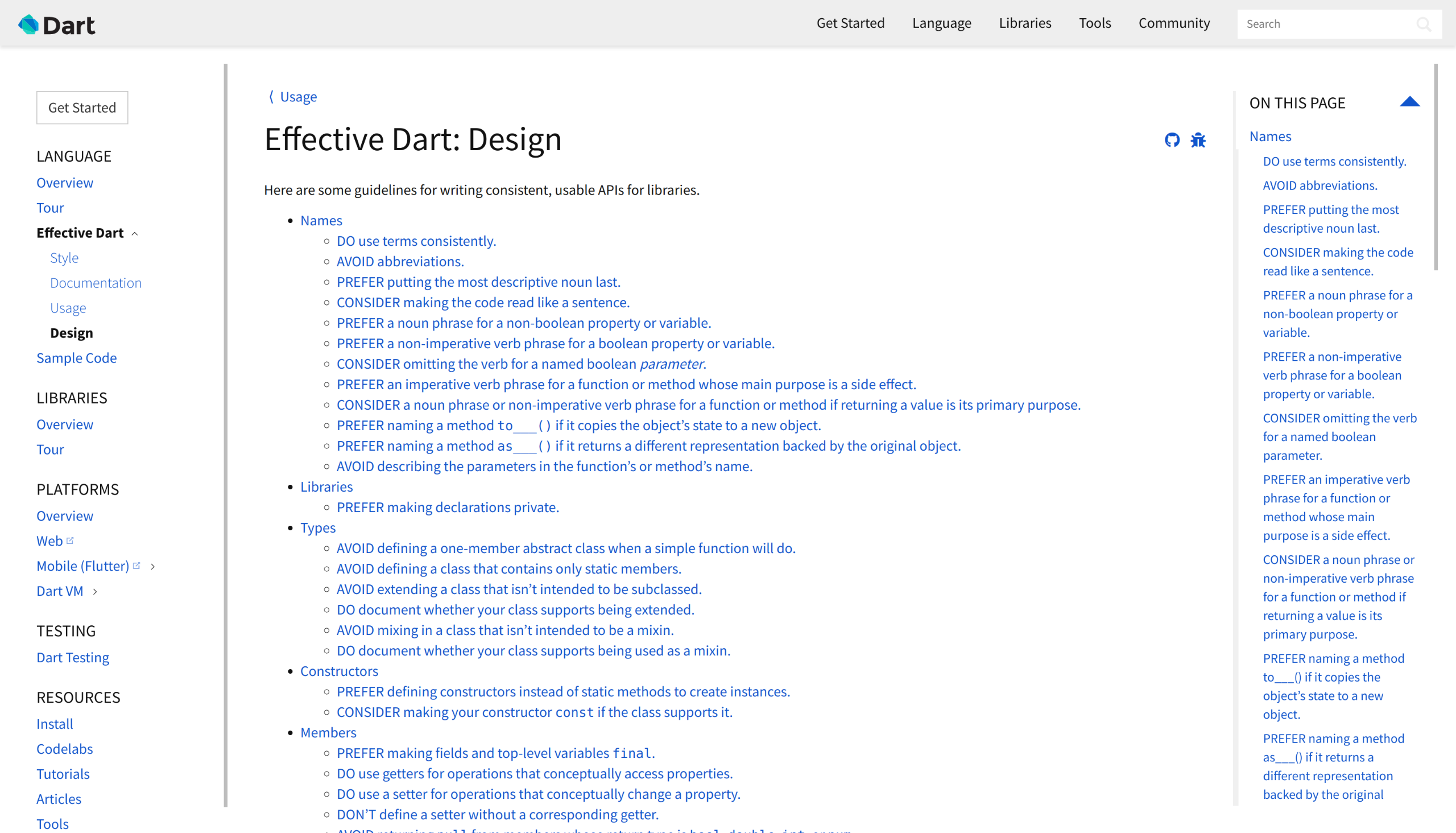1456x833 pixels.
Task: Open 'DO use terms consistently' in contents list
Action: pyautogui.click(x=416, y=241)
